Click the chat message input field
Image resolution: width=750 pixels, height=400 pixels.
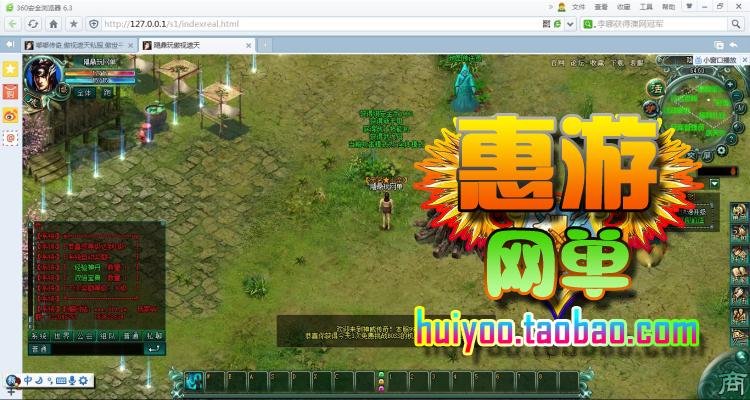pyautogui.click(x=97, y=349)
